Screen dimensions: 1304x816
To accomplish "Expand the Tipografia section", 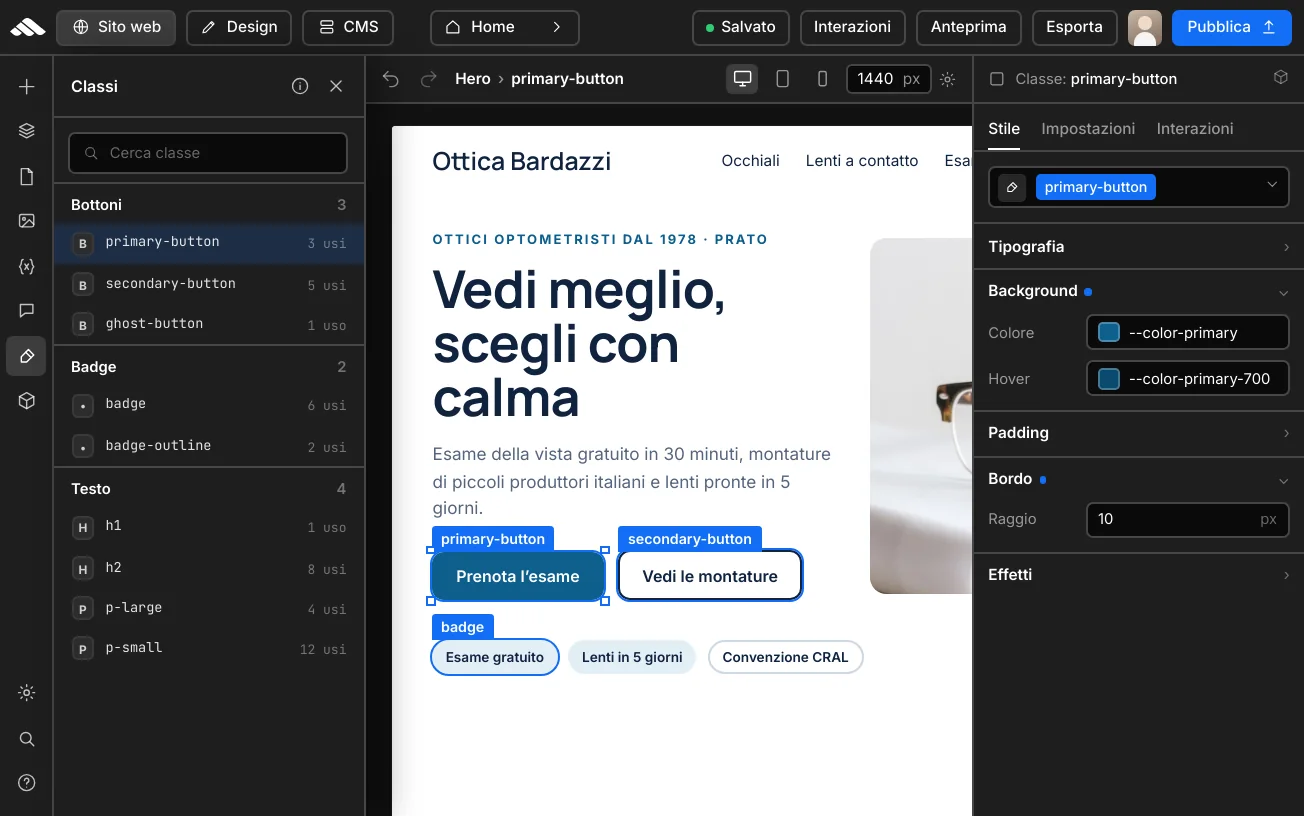I will (1139, 247).
